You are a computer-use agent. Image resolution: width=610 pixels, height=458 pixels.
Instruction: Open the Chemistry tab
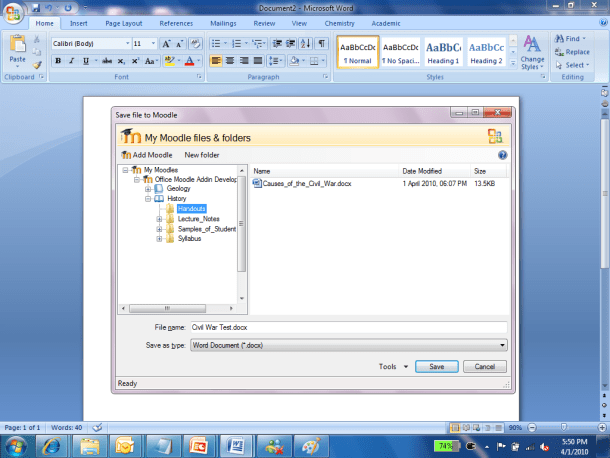click(x=340, y=23)
